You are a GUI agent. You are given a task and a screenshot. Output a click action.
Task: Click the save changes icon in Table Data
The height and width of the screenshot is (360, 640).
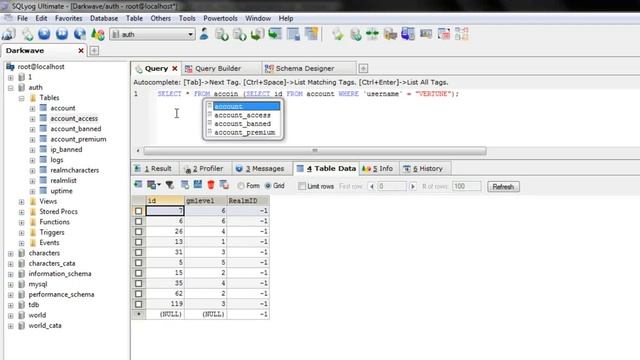pos(198,185)
